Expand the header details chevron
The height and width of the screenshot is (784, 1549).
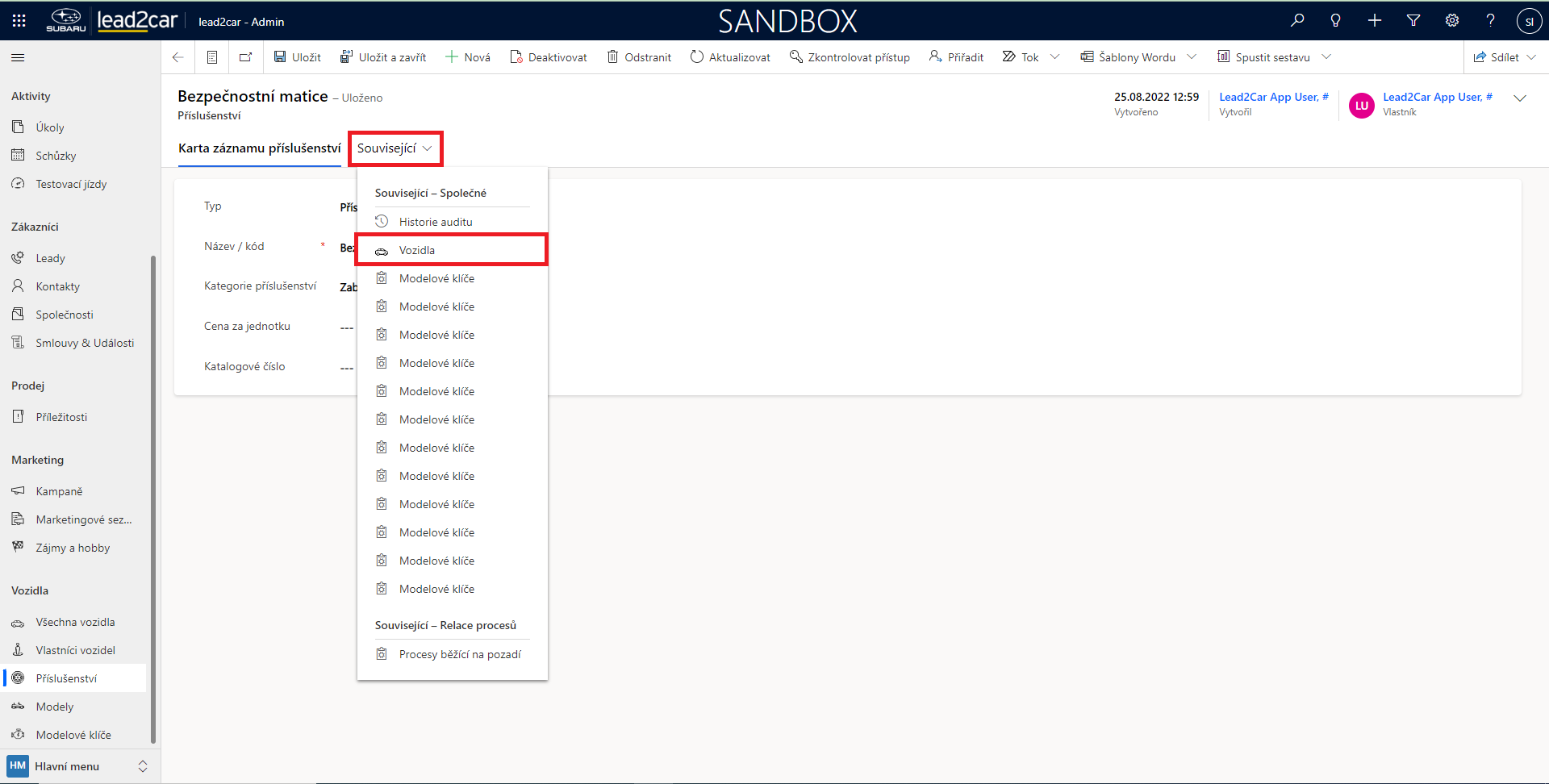pyautogui.click(x=1520, y=98)
